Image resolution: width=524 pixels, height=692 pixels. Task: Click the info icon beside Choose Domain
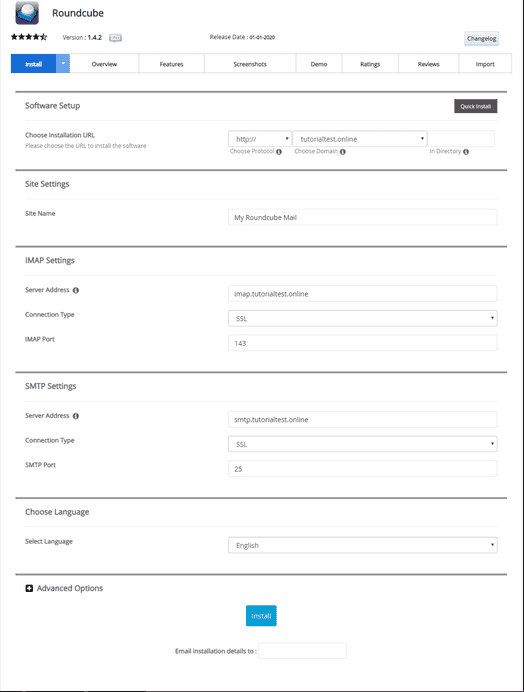click(343, 151)
